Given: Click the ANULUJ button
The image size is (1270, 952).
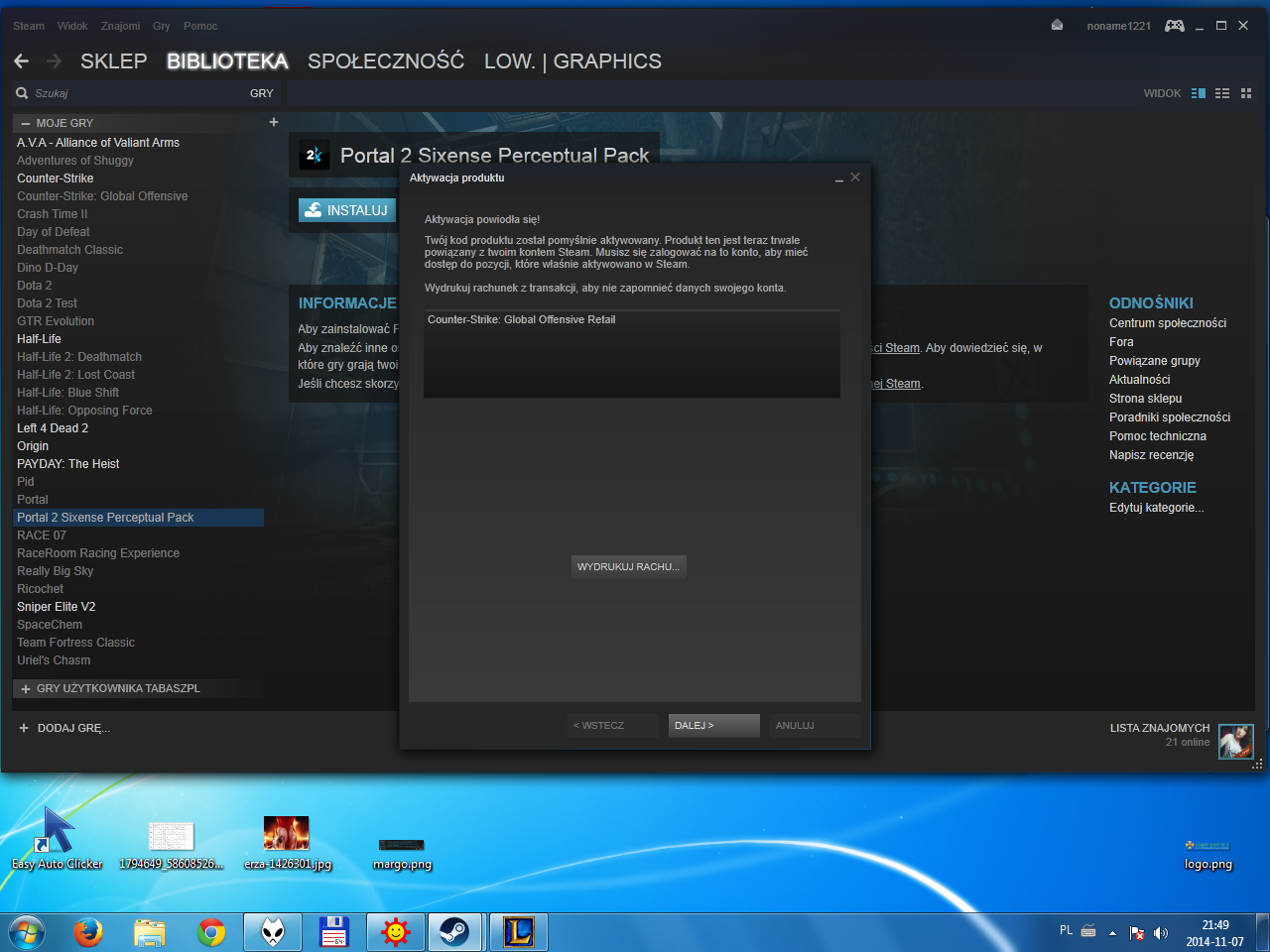Looking at the screenshot, I should pyautogui.click(x=816, y=726).
